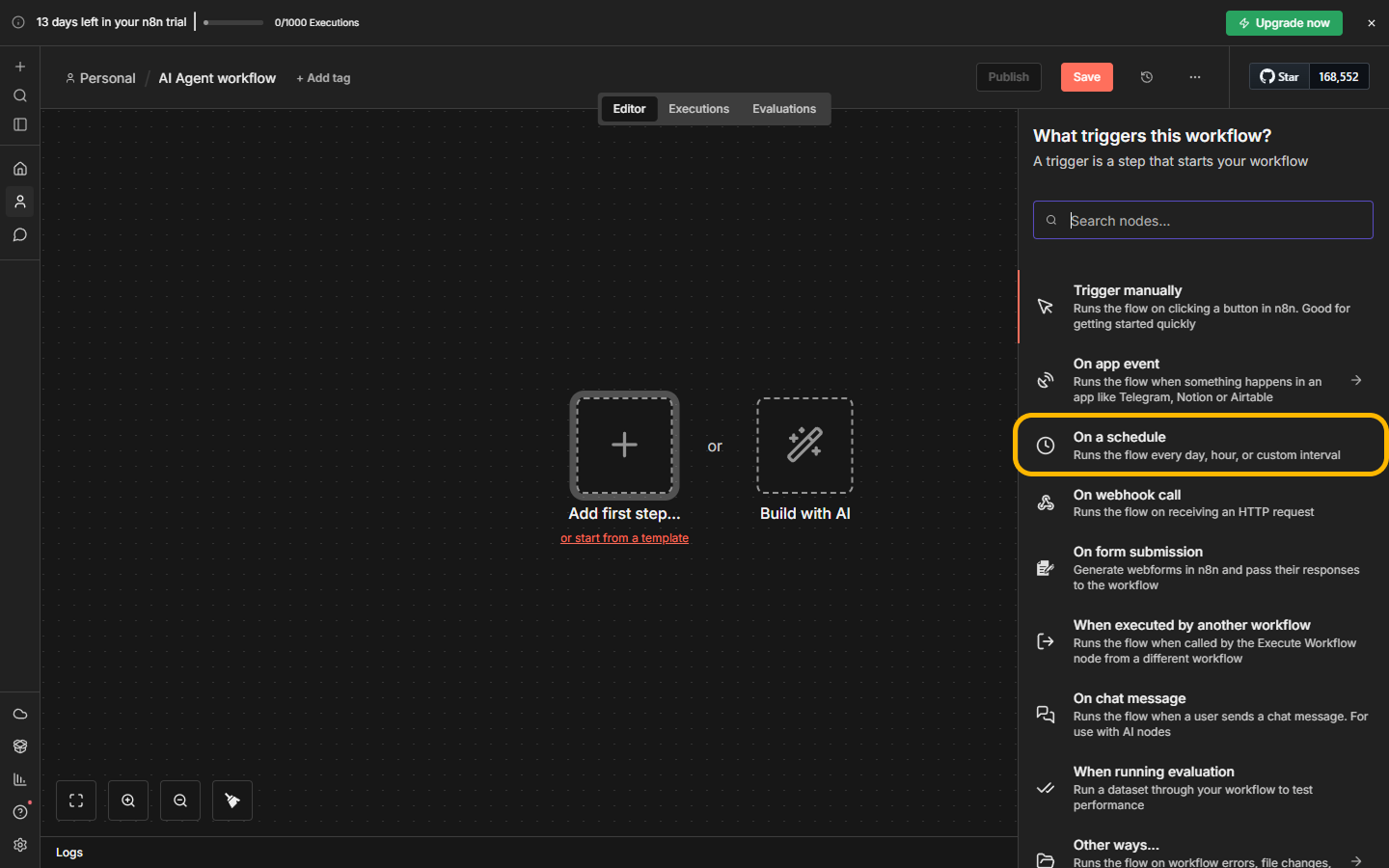Switch to the Evaluations tab
This screenshot has height=868, width=1389.
coord(784,109)
